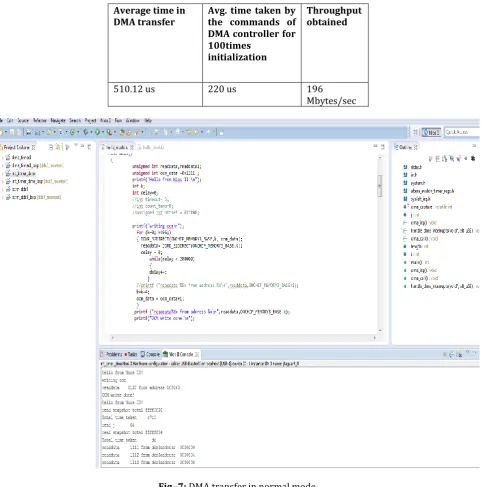Click the Debug bug icon in toolbar
This screenshot has height=487, width=484.
pyautogui.click(x=85, y=132)
